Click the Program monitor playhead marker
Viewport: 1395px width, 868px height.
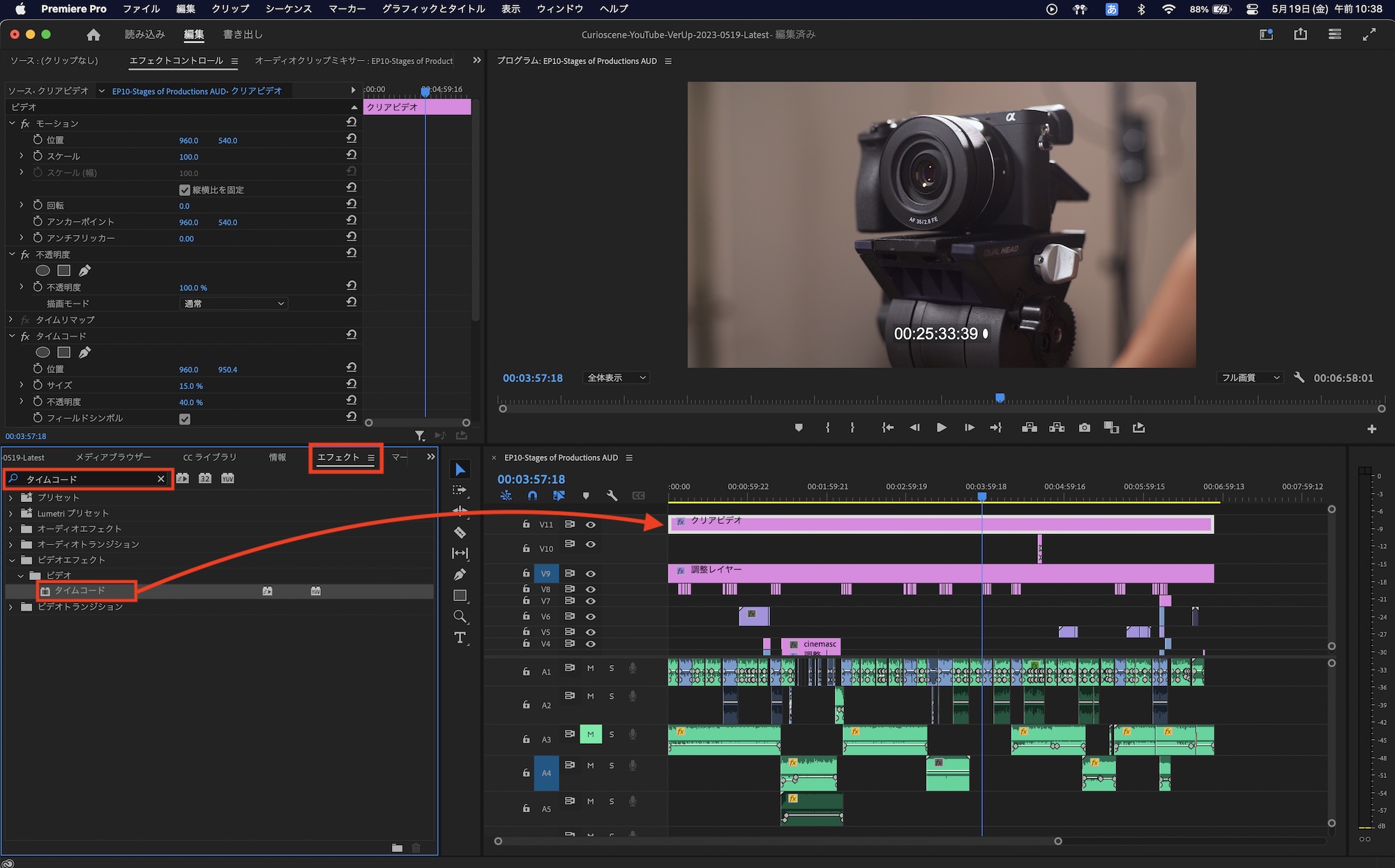1000,398
